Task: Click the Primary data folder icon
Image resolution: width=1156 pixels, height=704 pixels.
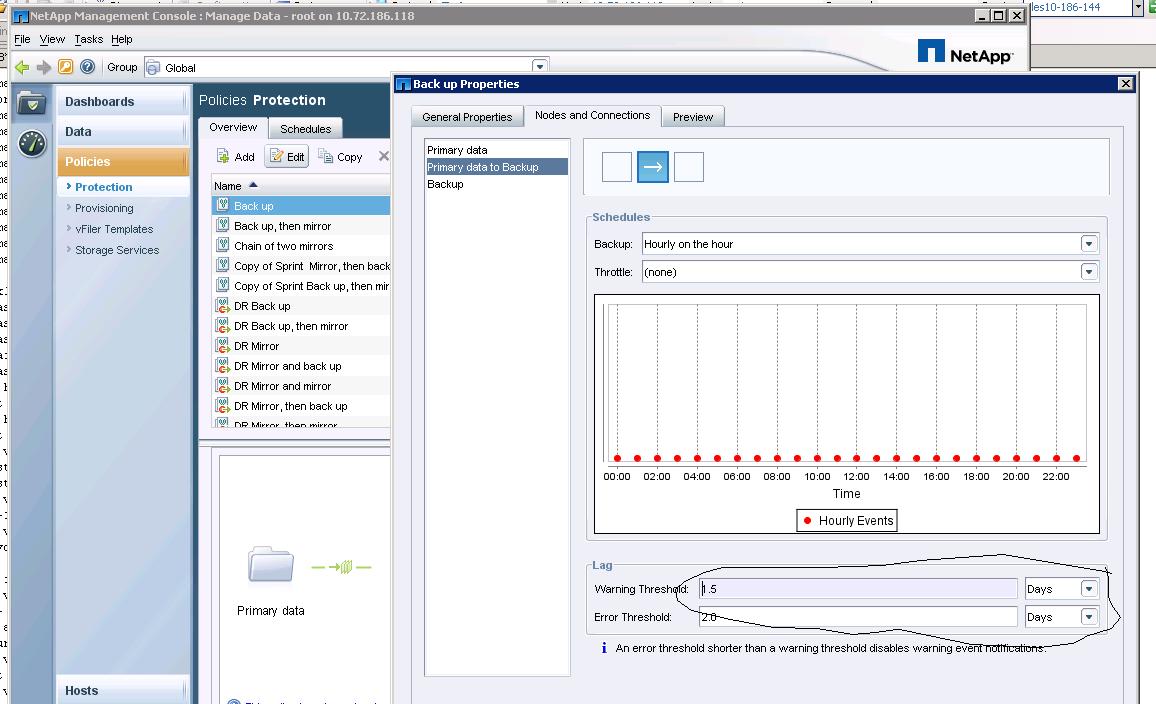Action: click(271, 565)
